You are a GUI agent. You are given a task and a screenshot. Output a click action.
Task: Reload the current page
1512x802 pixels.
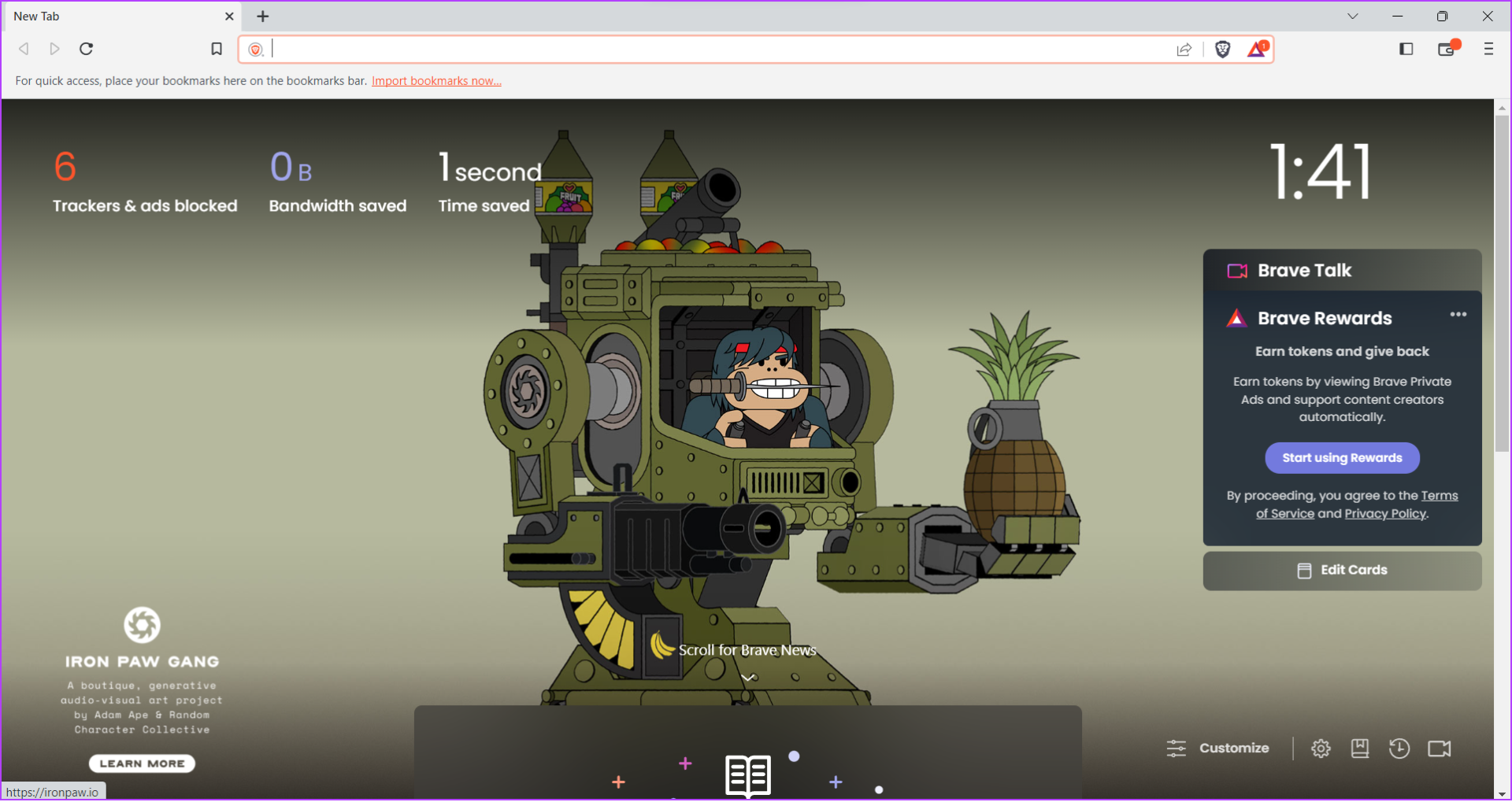(87, 49)
